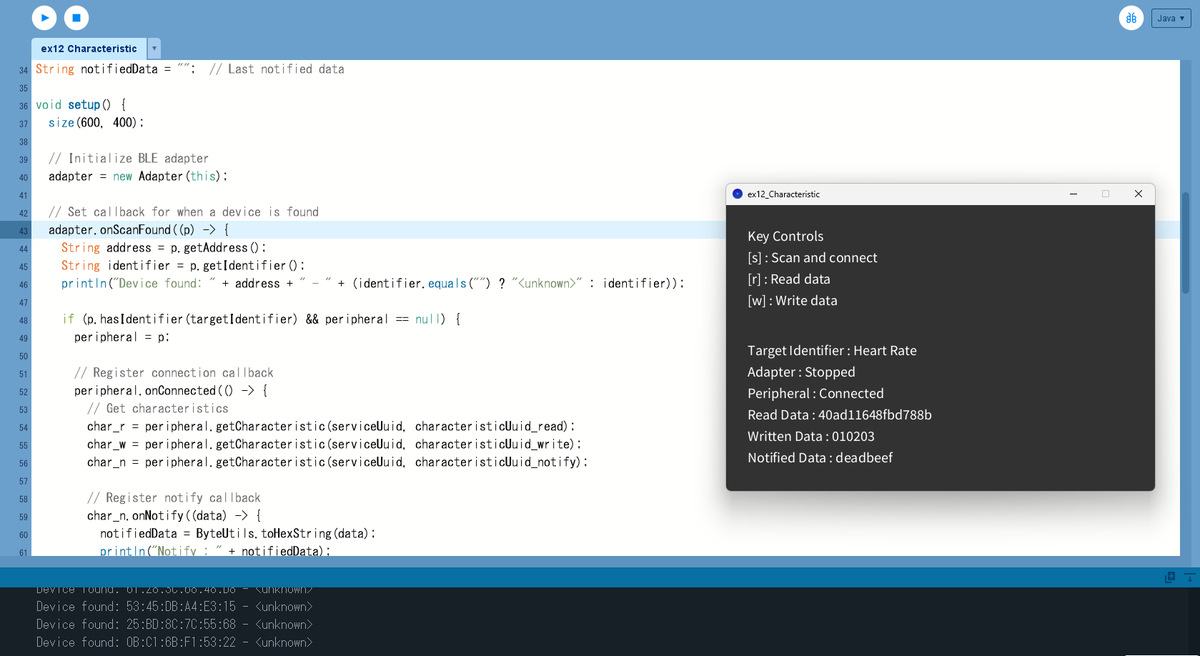The height and width of the screenshot is (656, 1200).
Task: Click line number 43 in the gutter
Action: tap(22, 230)
